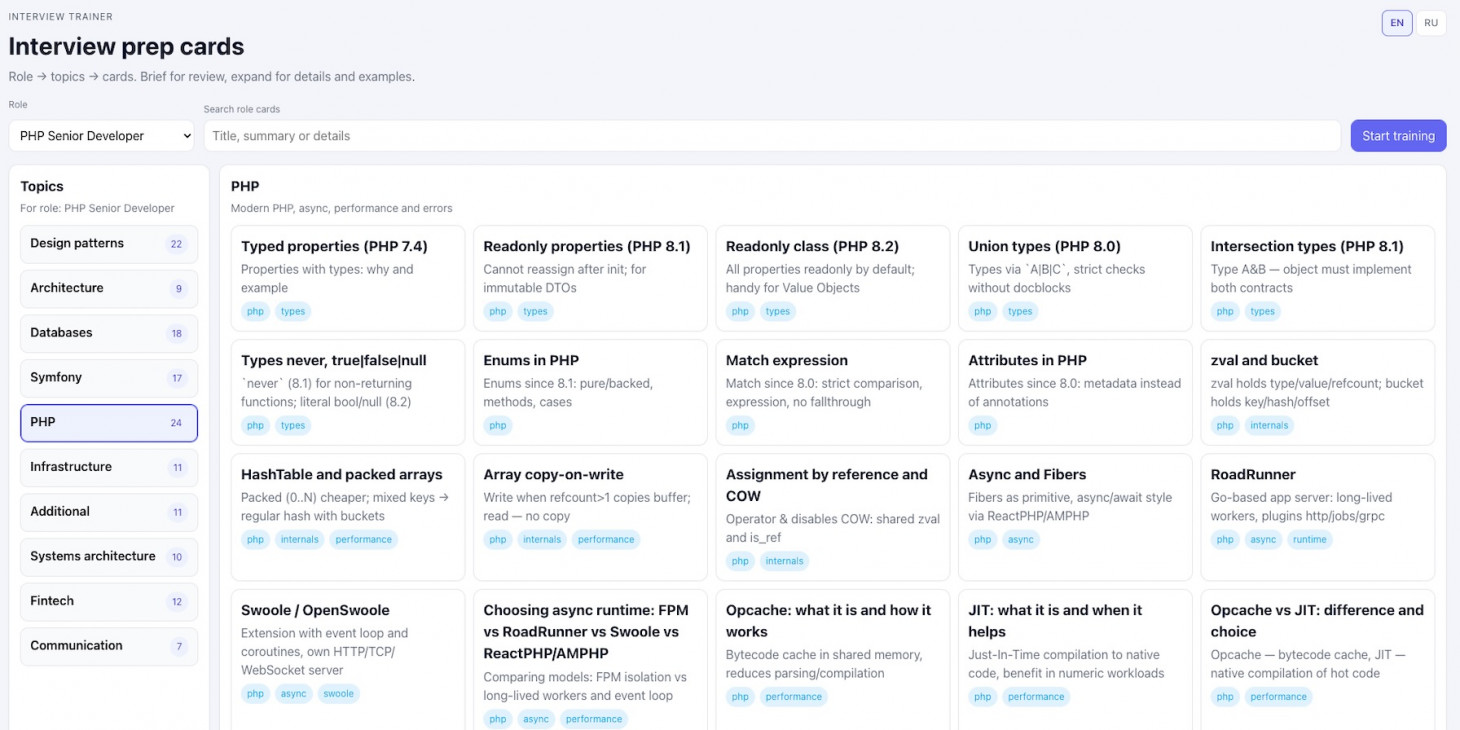This screenshot has width=1460, height=730.
Task: Click performance tag on Array copy-on-write card
Action: (606, 540)
